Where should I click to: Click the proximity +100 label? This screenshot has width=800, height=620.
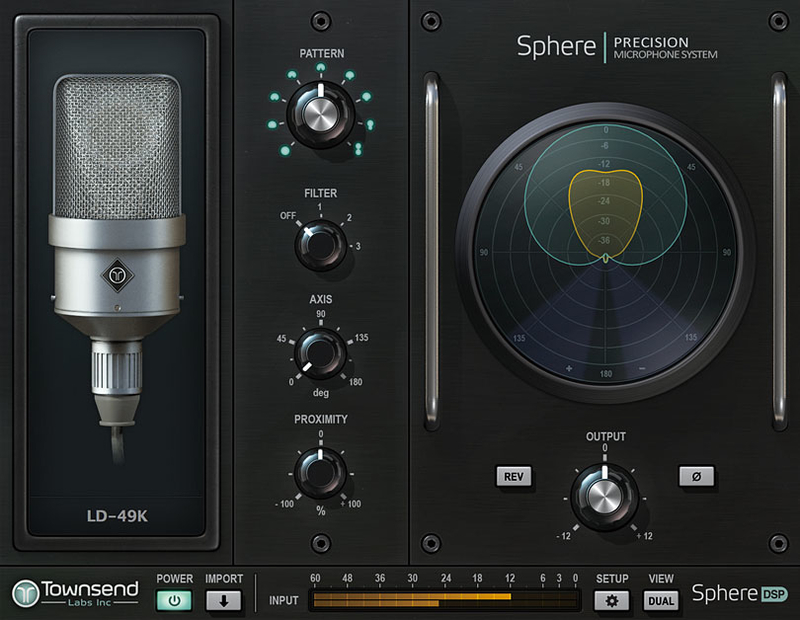pos(351,504)
